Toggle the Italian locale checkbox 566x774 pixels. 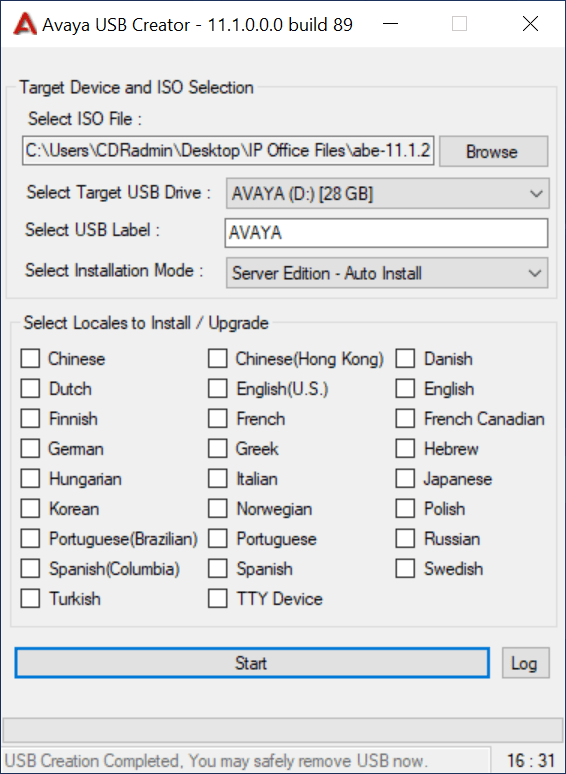coord(218,479)
